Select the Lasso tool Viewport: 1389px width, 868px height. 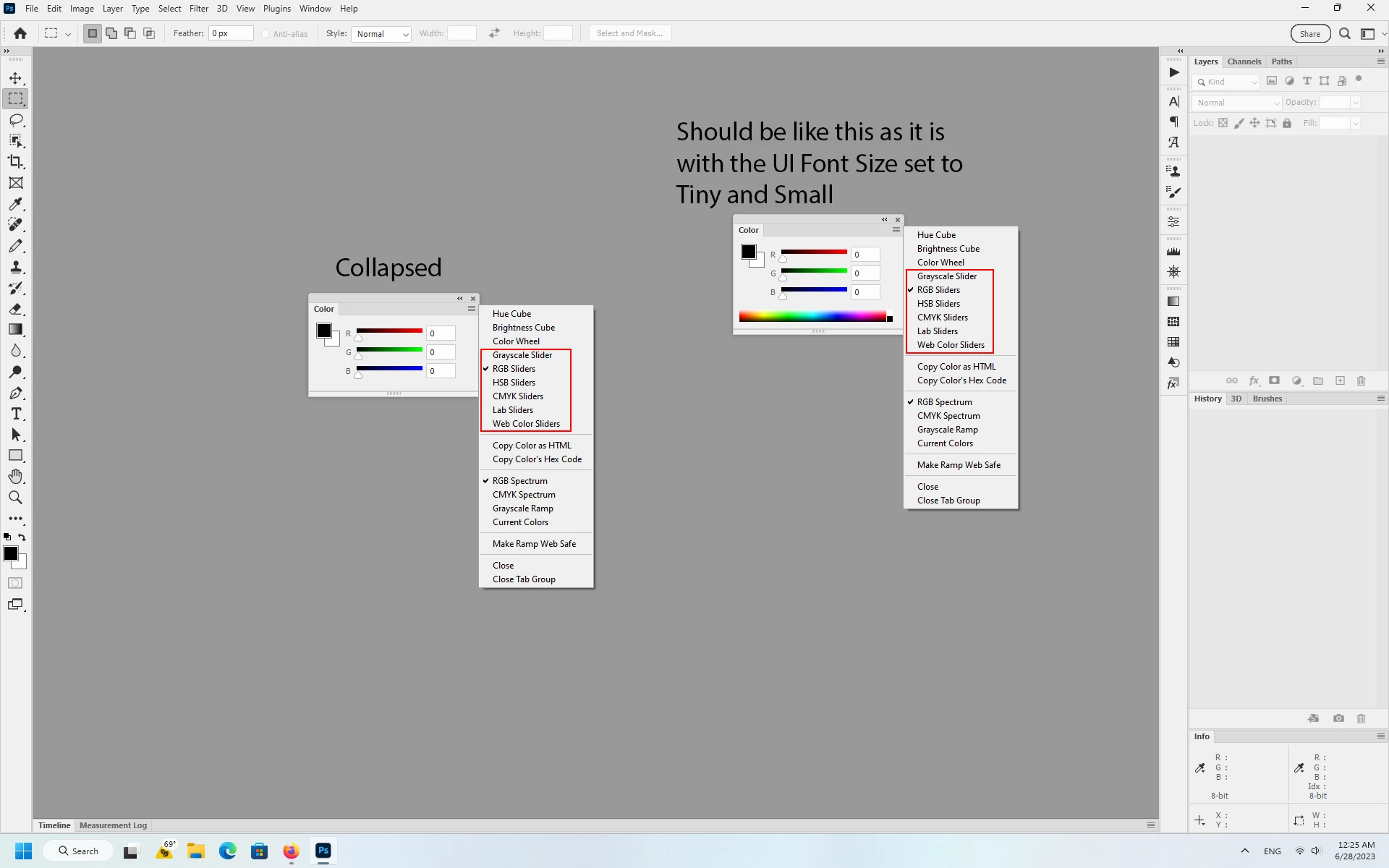click(15, 120)
